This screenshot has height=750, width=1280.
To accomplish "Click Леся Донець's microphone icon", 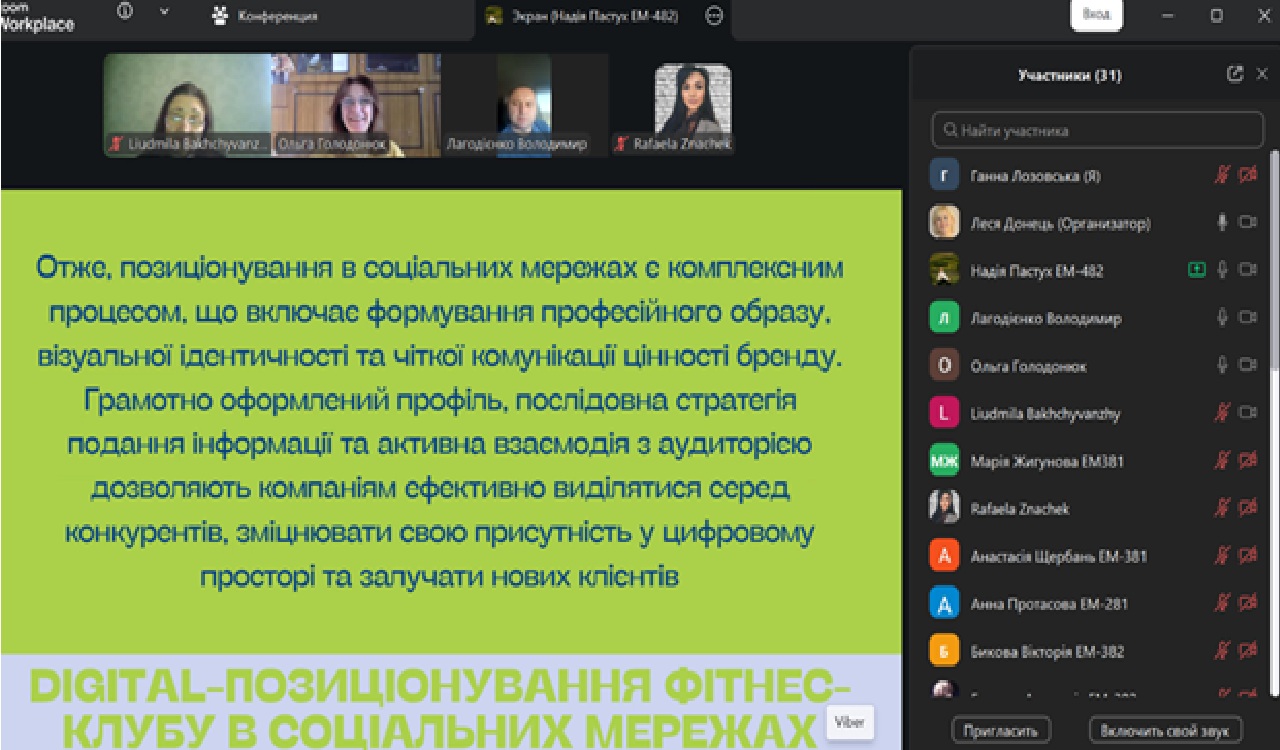I will pyautogui.click(x=1222, y=223).
